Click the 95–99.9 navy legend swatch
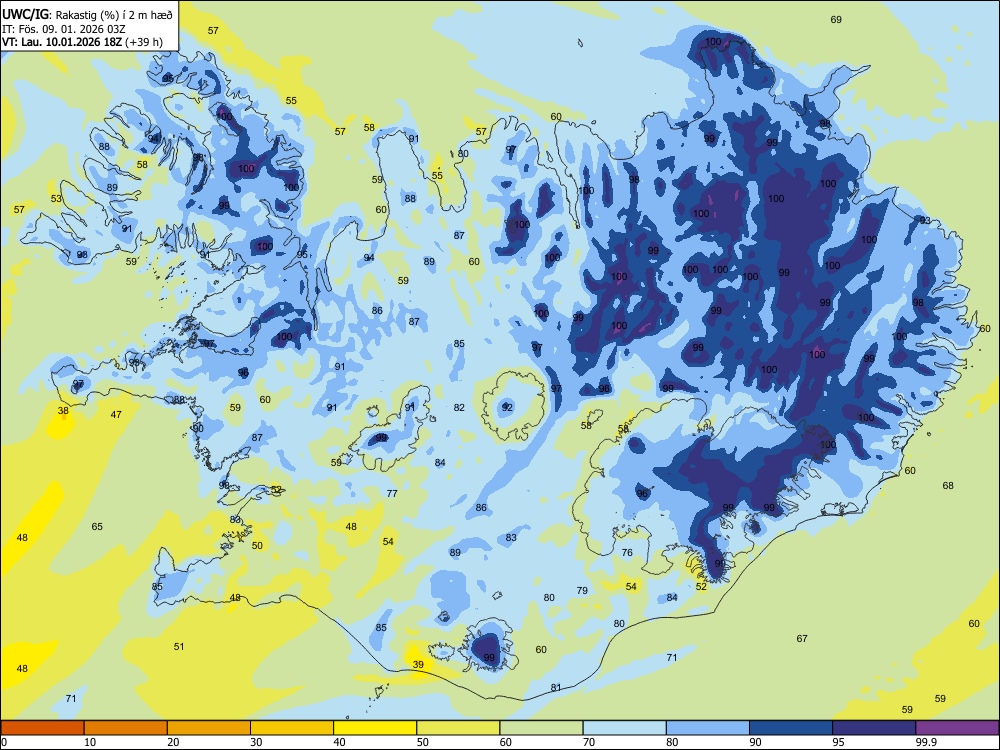This screenshot has width=1000, height=750. pyautogui.click(x=874, y=728)
